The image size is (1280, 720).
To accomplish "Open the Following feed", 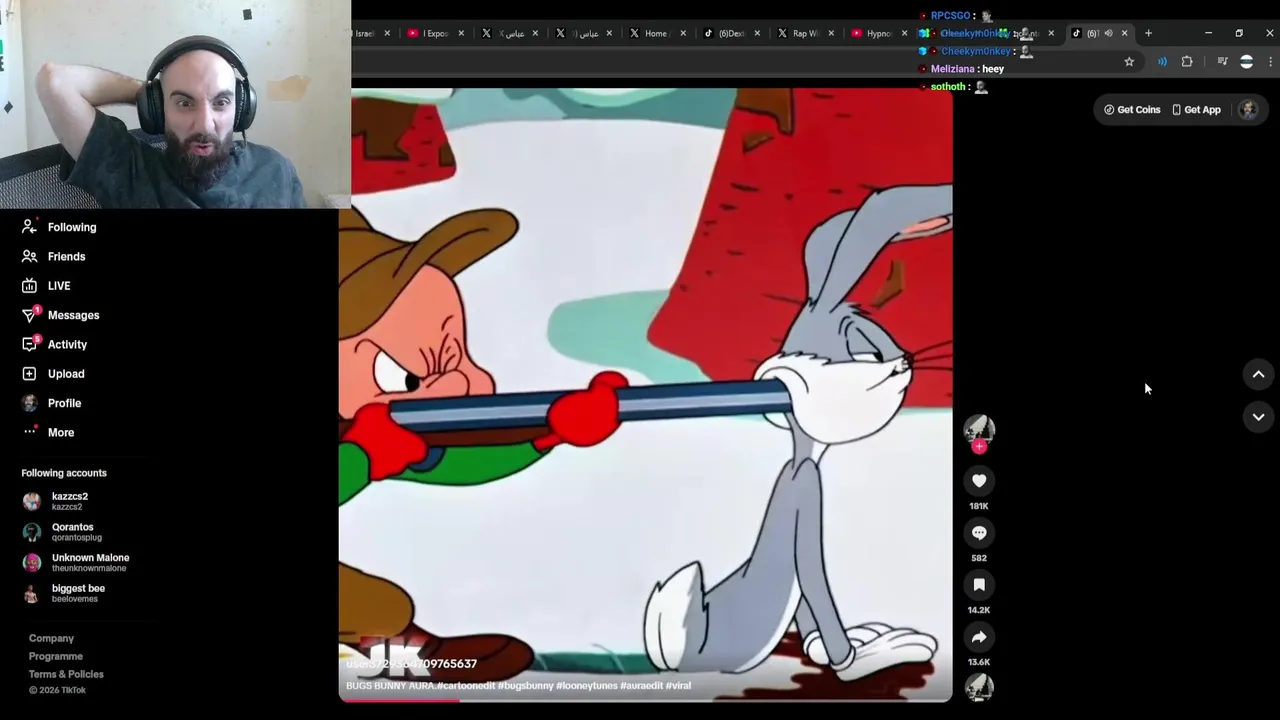I will pyautogui.click(x=60, y=227).
